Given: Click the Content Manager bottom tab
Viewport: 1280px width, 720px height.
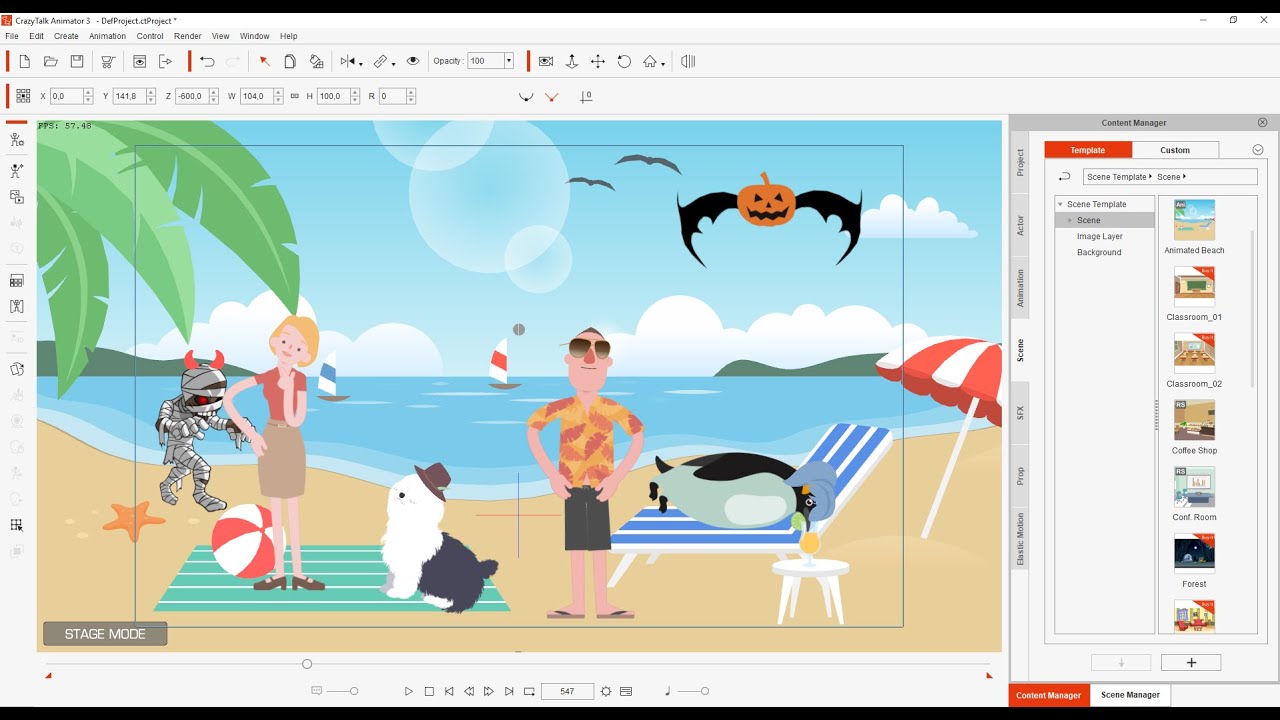Looking at the screenshot, I should pos(1048,695).
